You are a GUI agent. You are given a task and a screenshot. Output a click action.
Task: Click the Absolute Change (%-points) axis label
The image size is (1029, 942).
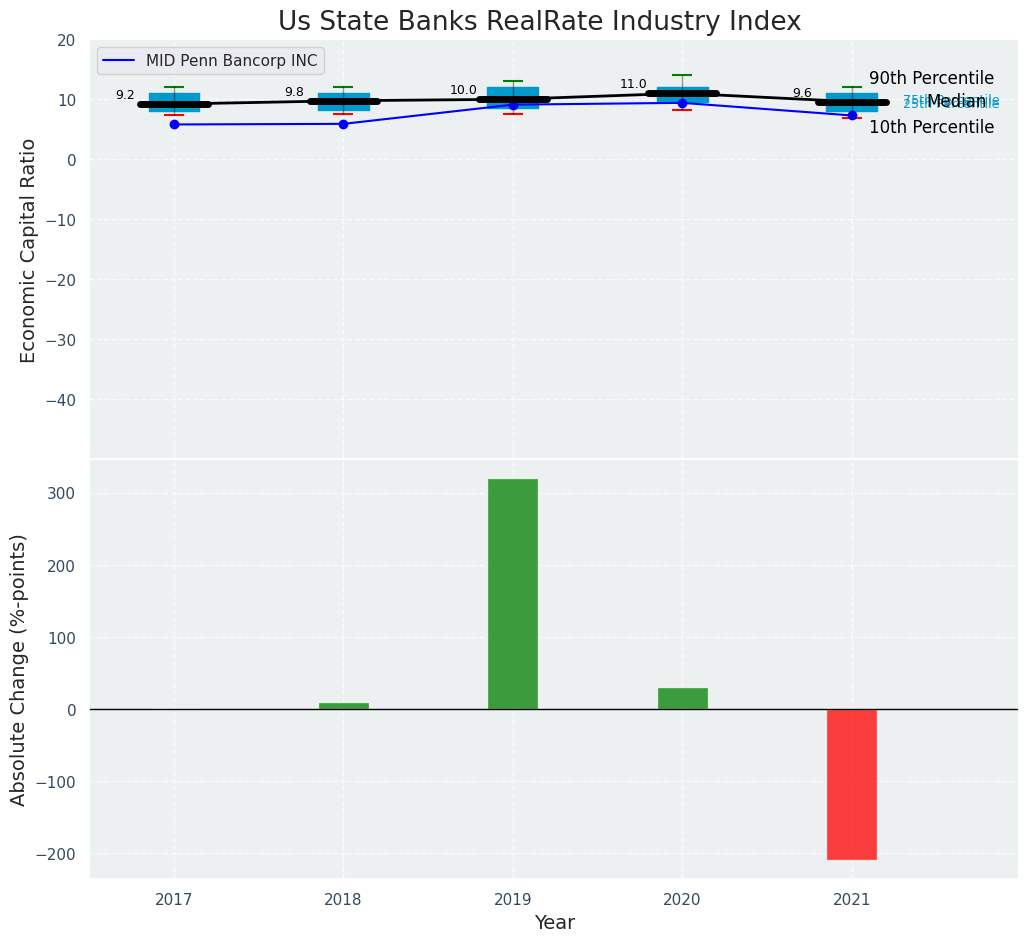19,669
